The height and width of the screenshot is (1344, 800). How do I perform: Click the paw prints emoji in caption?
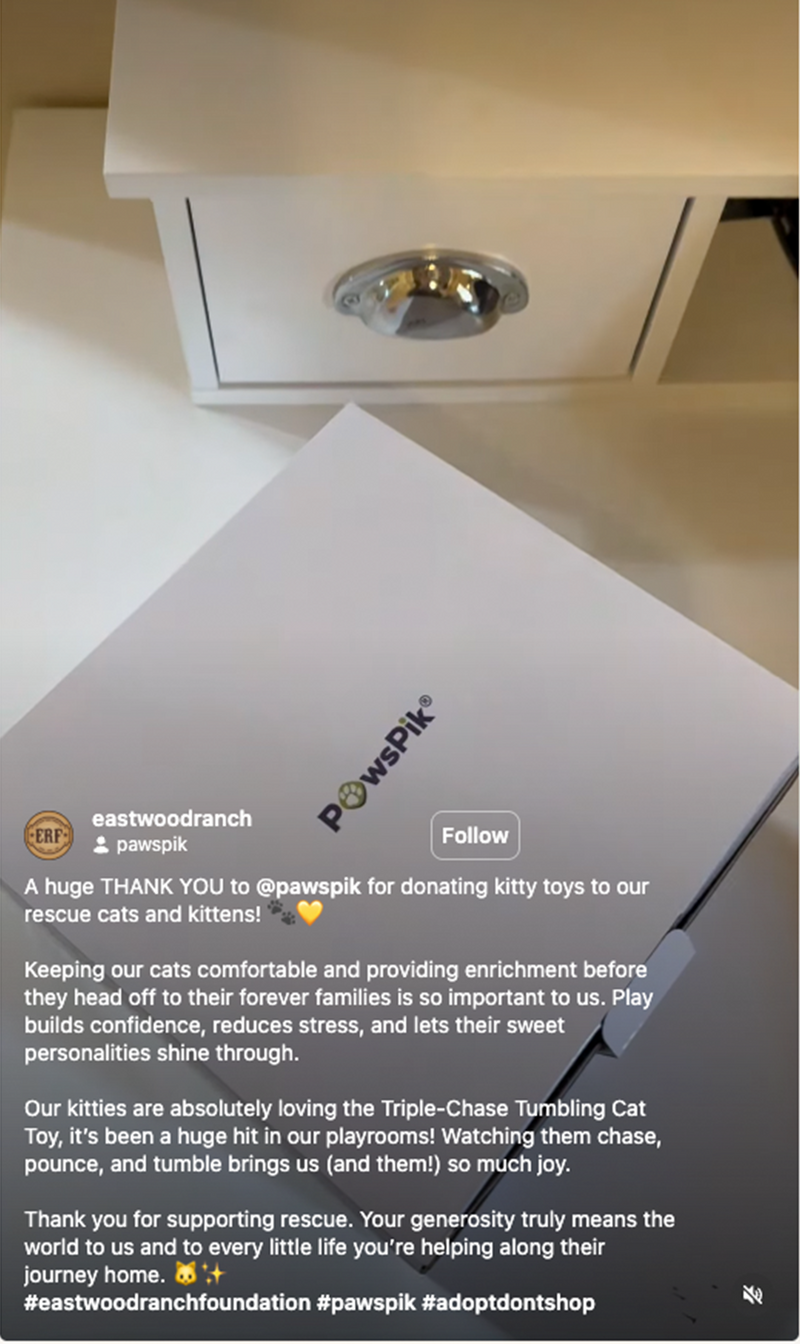tap(282, 913)
